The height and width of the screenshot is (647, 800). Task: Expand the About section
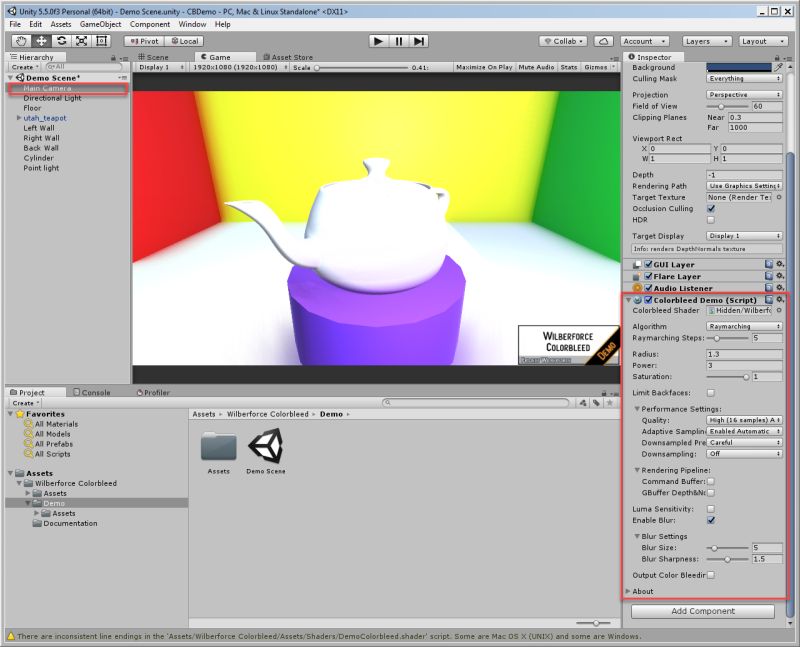(628, 591)
